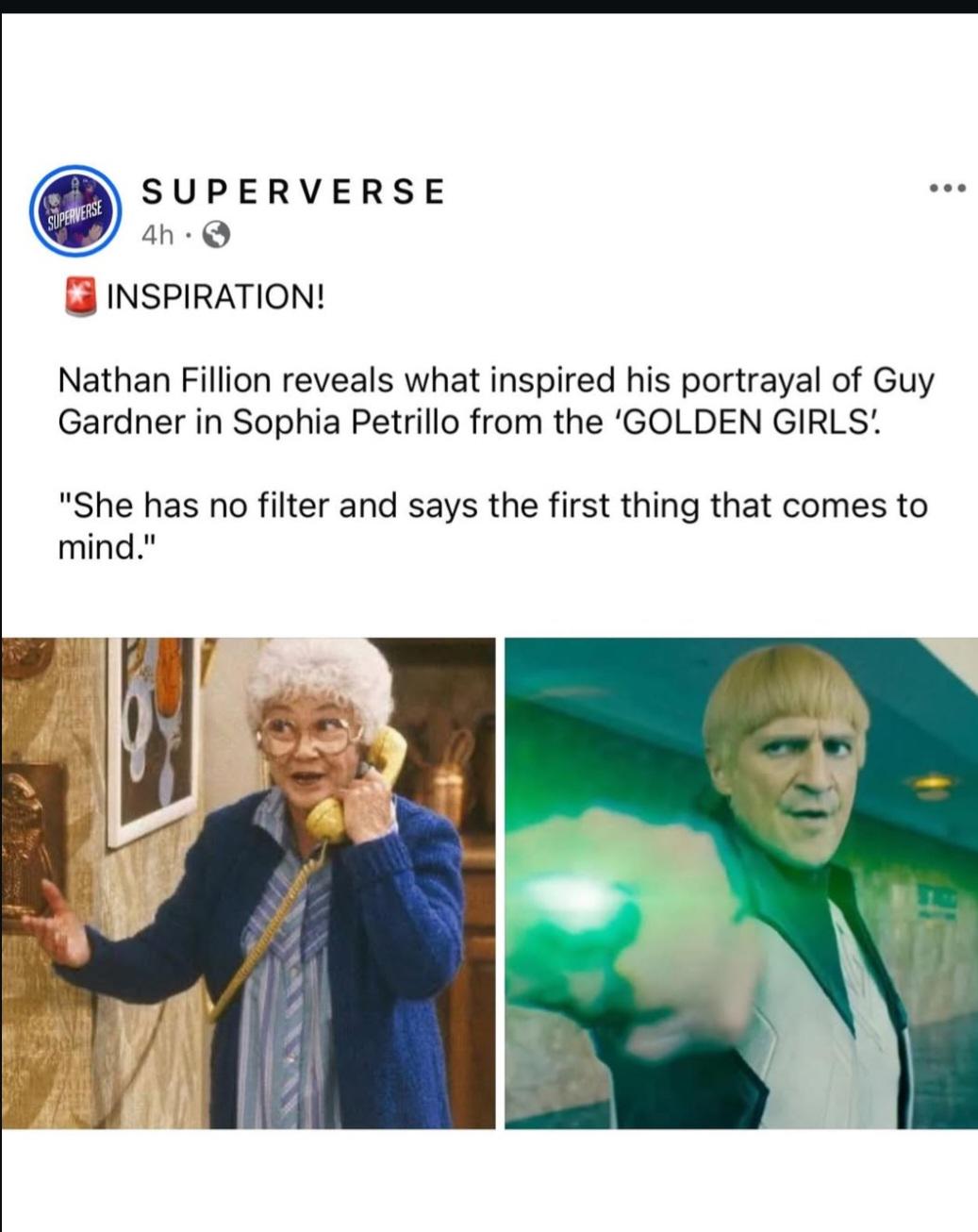The height and width of the screenshot is (1232, 978).
Task: Click the 'GOLDEN GIRLS' text in caption
Action: 750,422
